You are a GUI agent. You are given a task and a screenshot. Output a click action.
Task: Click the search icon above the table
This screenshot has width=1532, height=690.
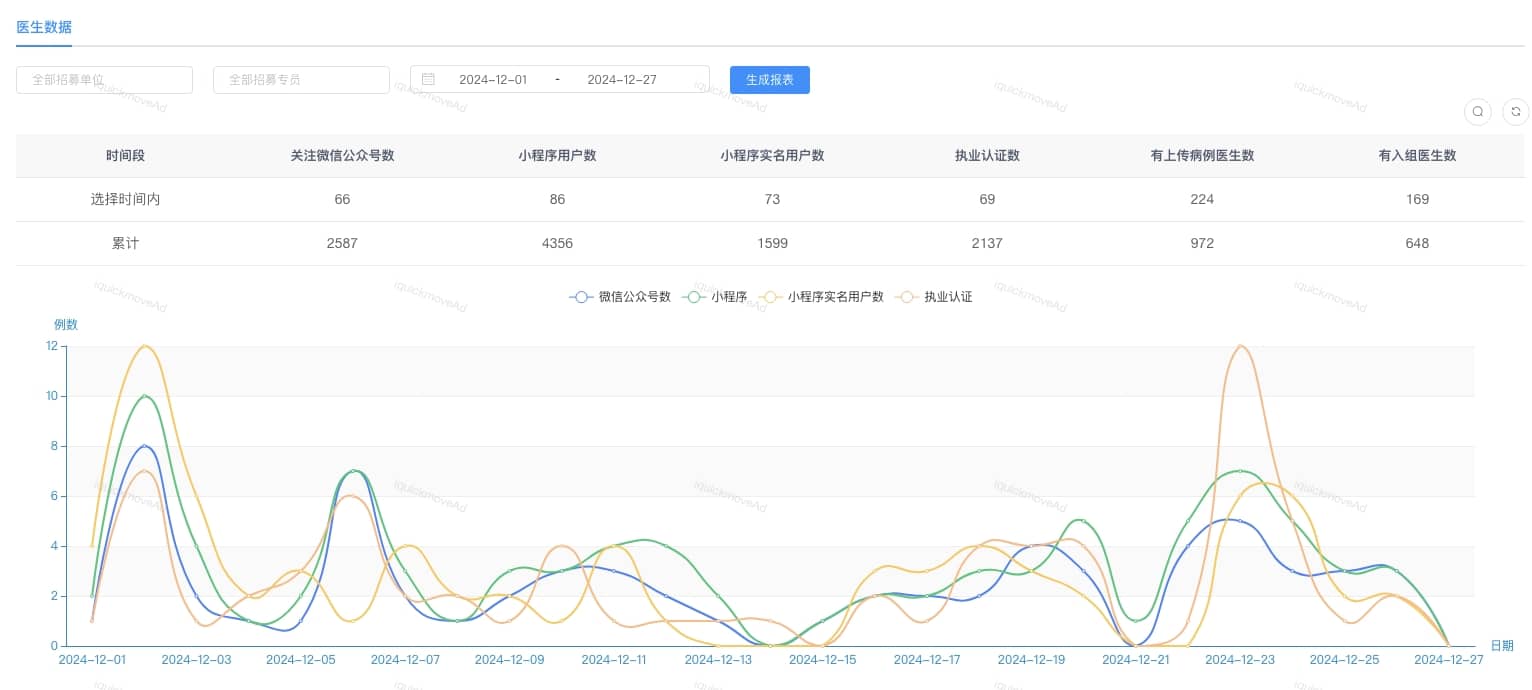click(x=1477, y=112)
